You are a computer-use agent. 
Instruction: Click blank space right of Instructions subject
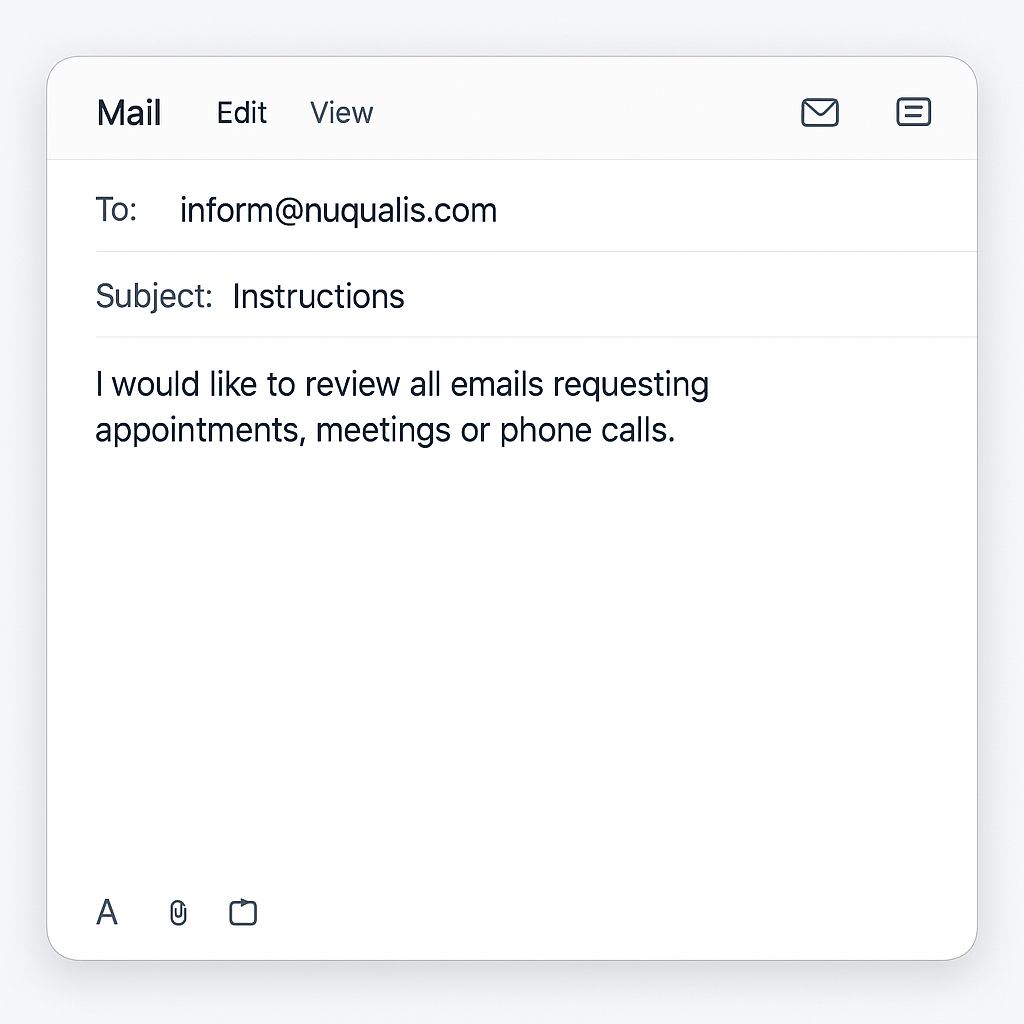(x=690, y=296)
